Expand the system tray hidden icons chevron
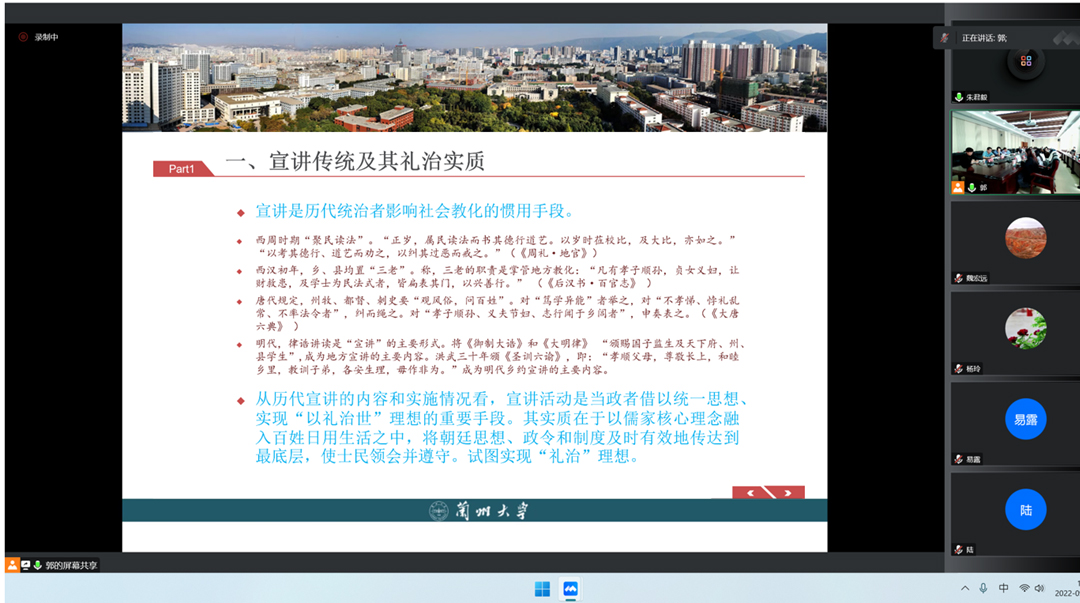Screen dimensions: 1080x603 tap(965, 589)
